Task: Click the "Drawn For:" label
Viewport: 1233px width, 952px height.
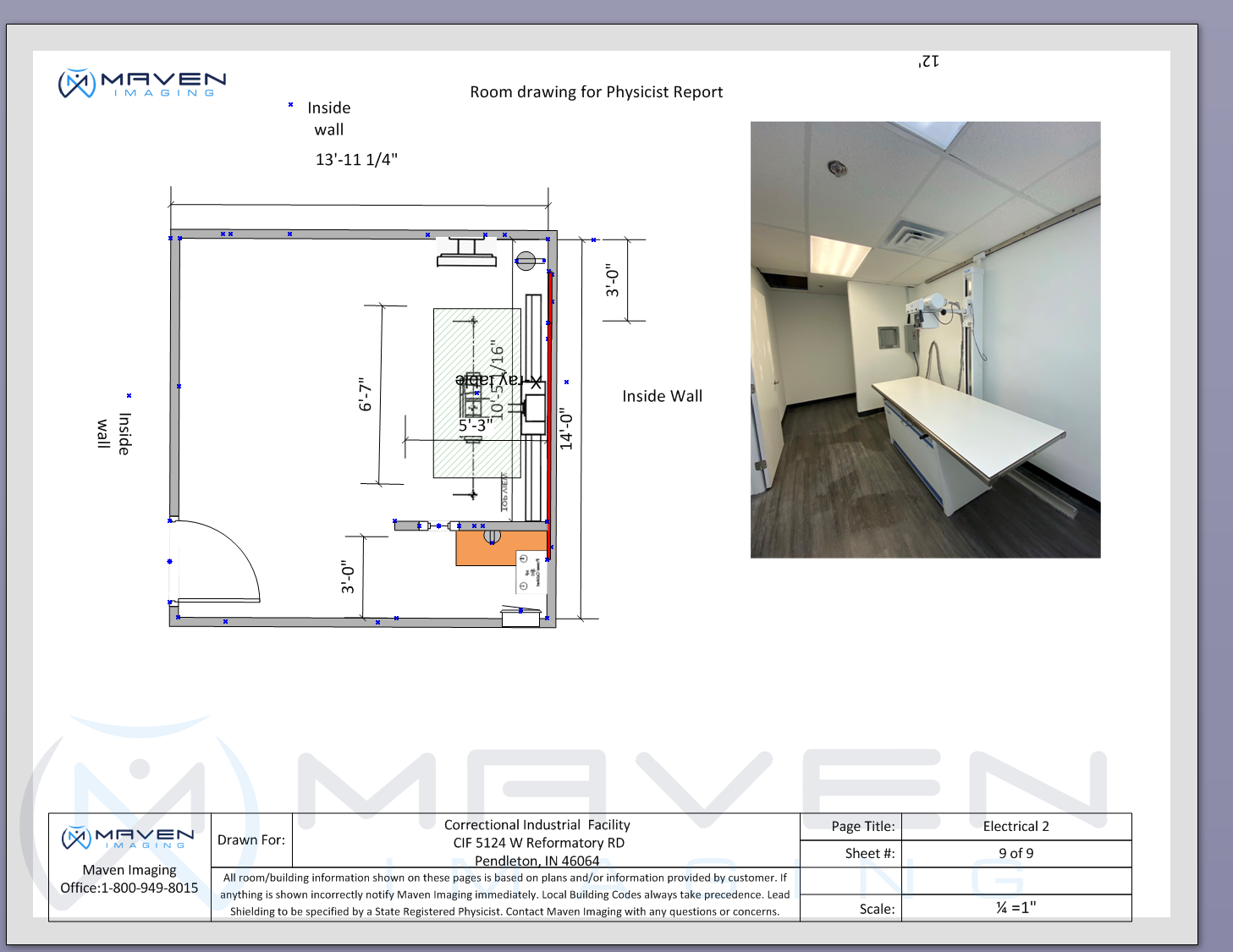Action: (x=251, y=839)
